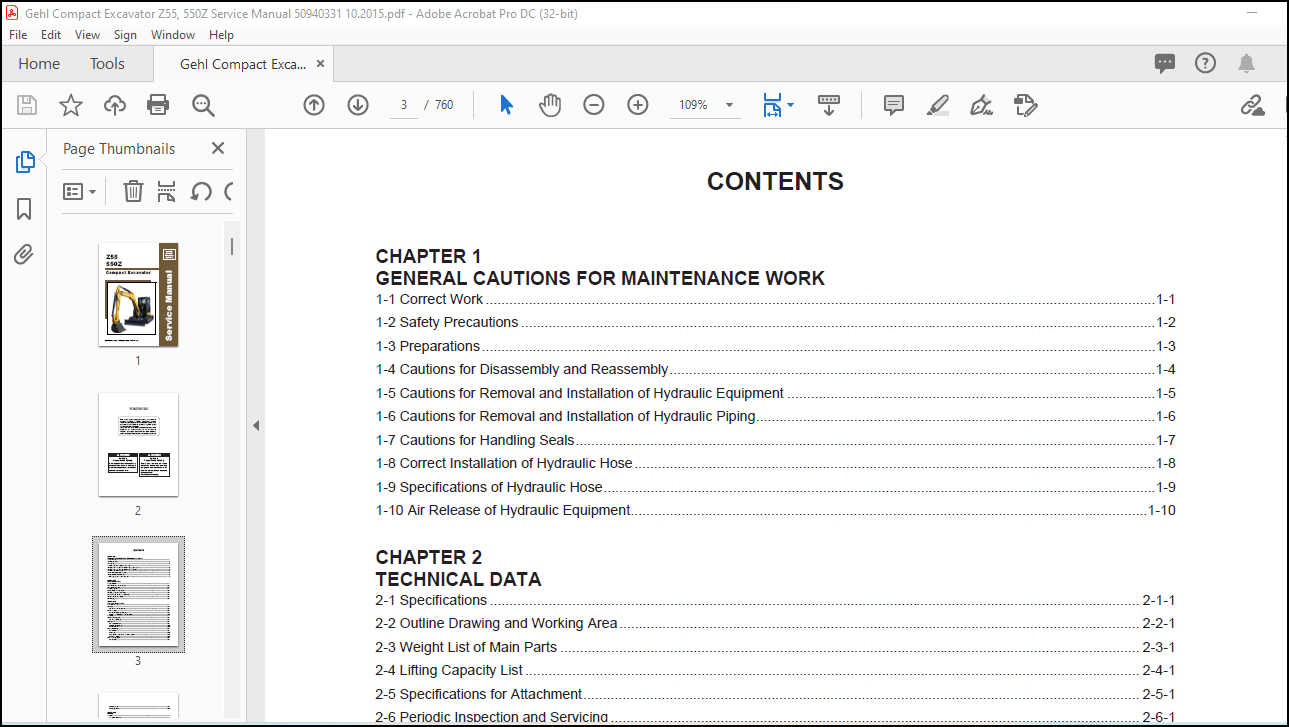Viewport: 1289px width, 727px height.
Task: Open the Edit menu
Action: (51, 34)
